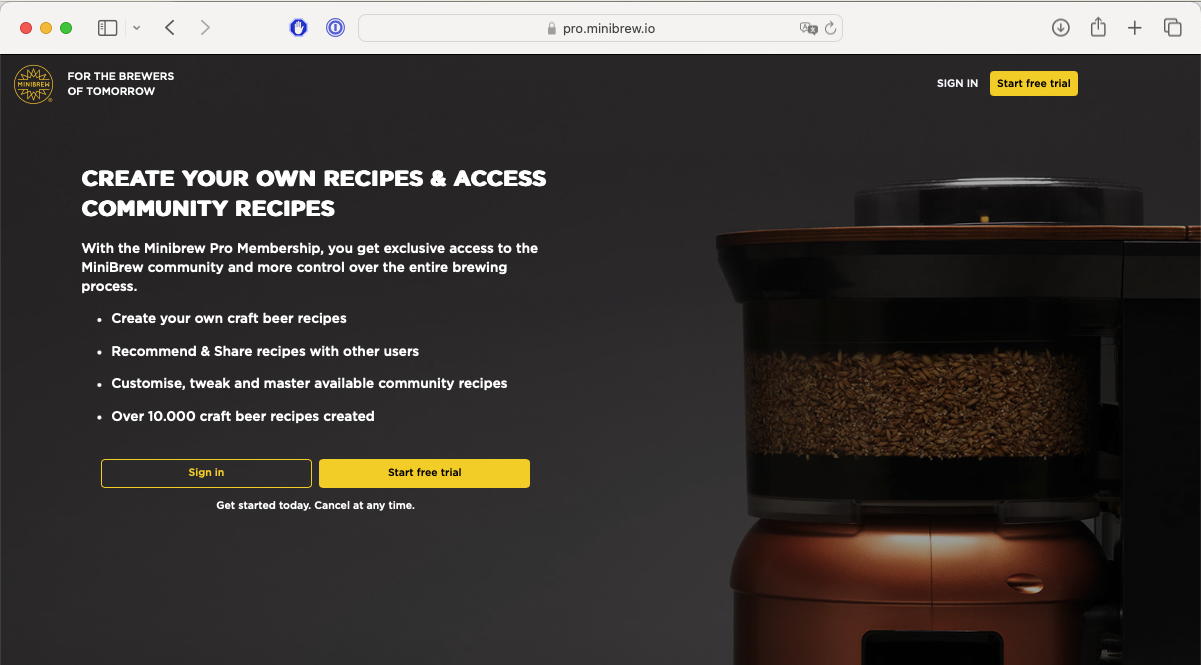
Task: Click the brewing machine image
Action: [x=958, y=420]
